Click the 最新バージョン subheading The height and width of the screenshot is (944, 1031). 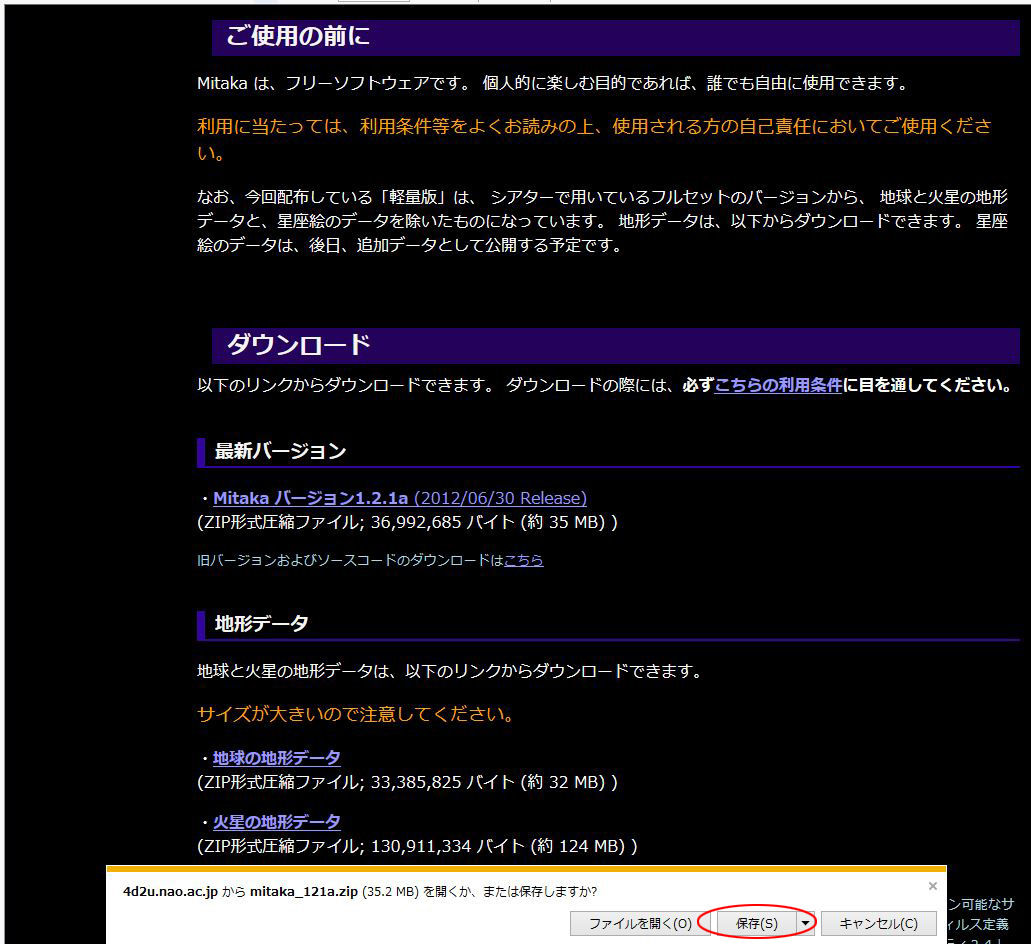pyautogui.click(x=280, y=452)
